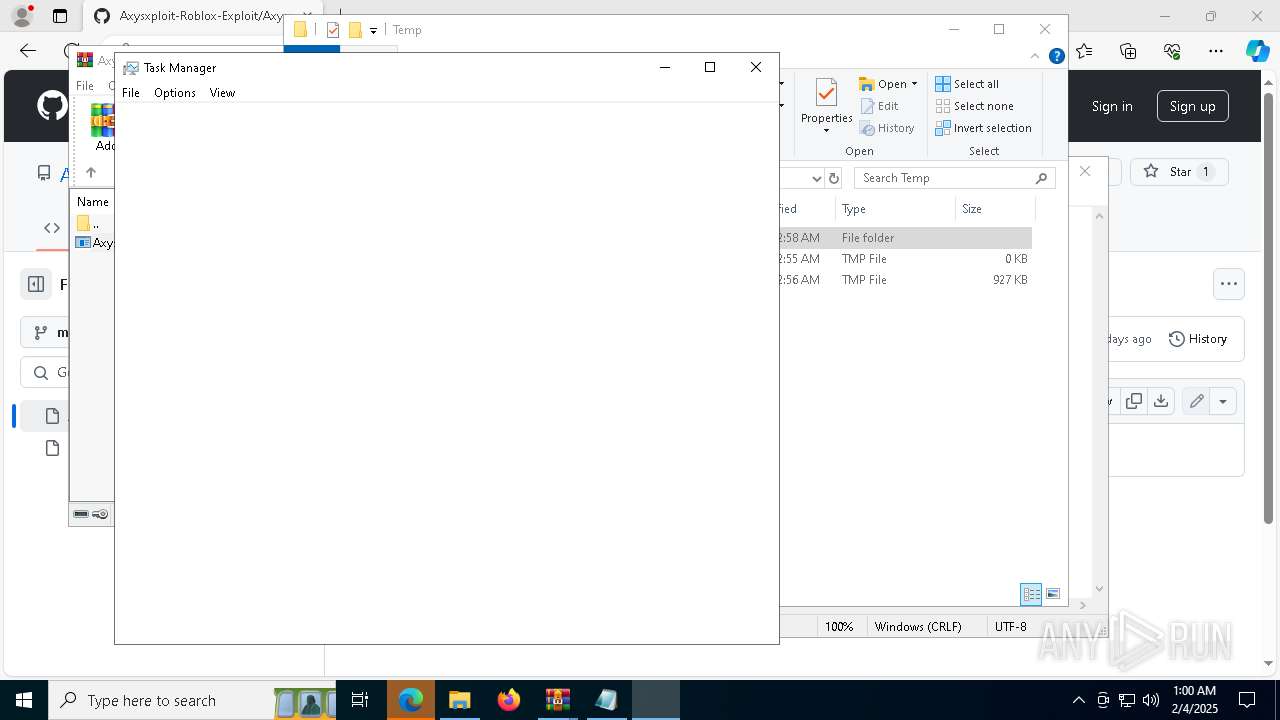Open Edge Collections icon

coord(1128,51)
